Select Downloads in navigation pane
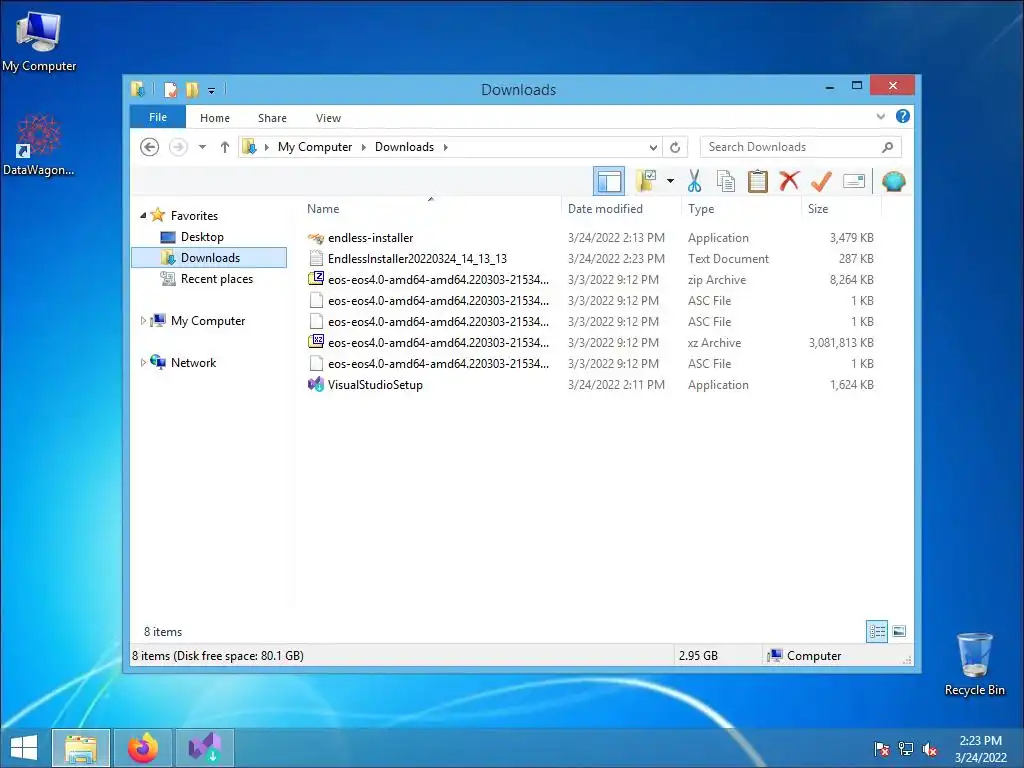Image resolution: width=1024 pixels, height=768 pixels. [x=209, y=257]
